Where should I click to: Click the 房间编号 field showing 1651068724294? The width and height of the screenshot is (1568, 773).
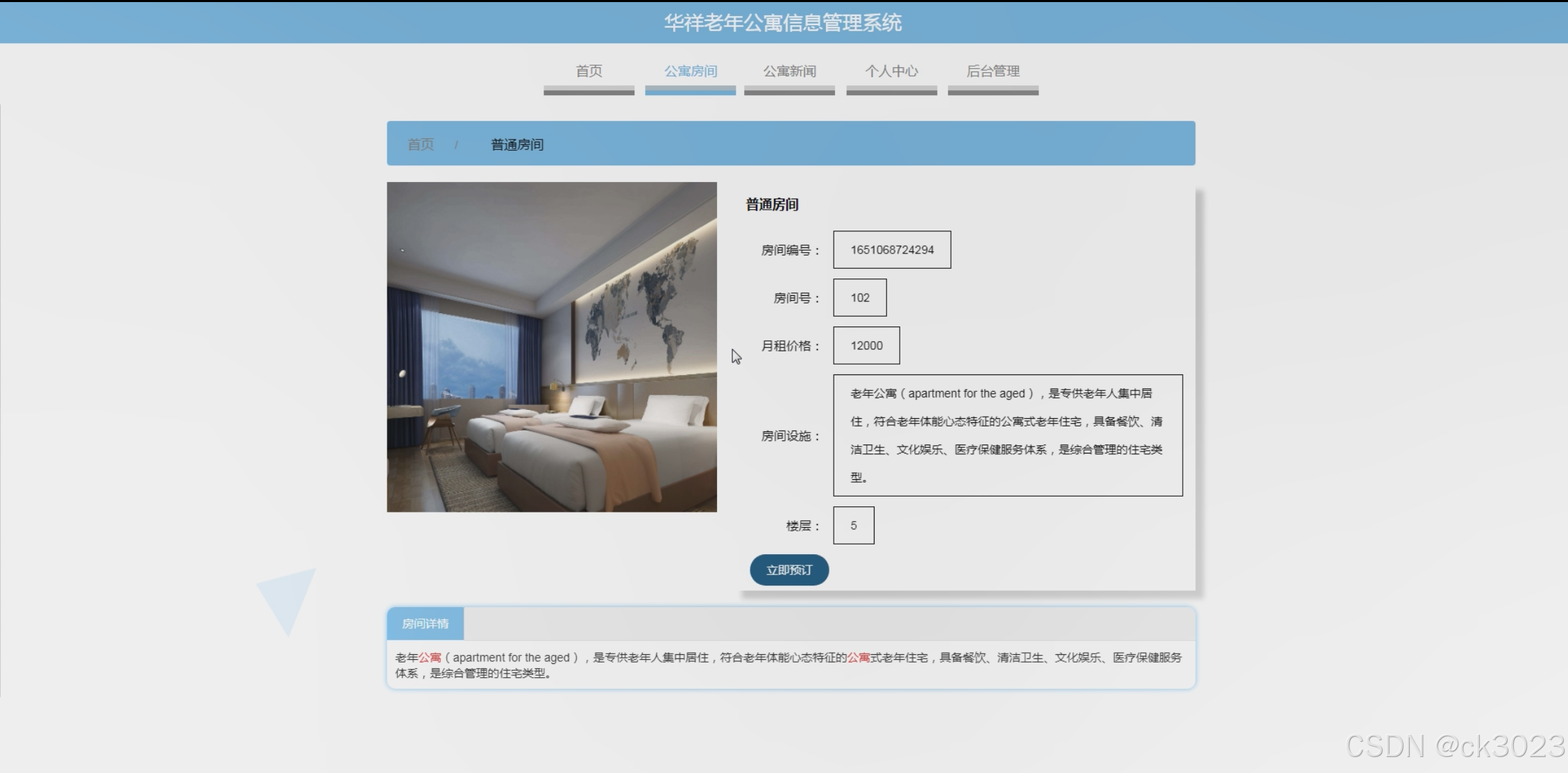pos(892,250)
